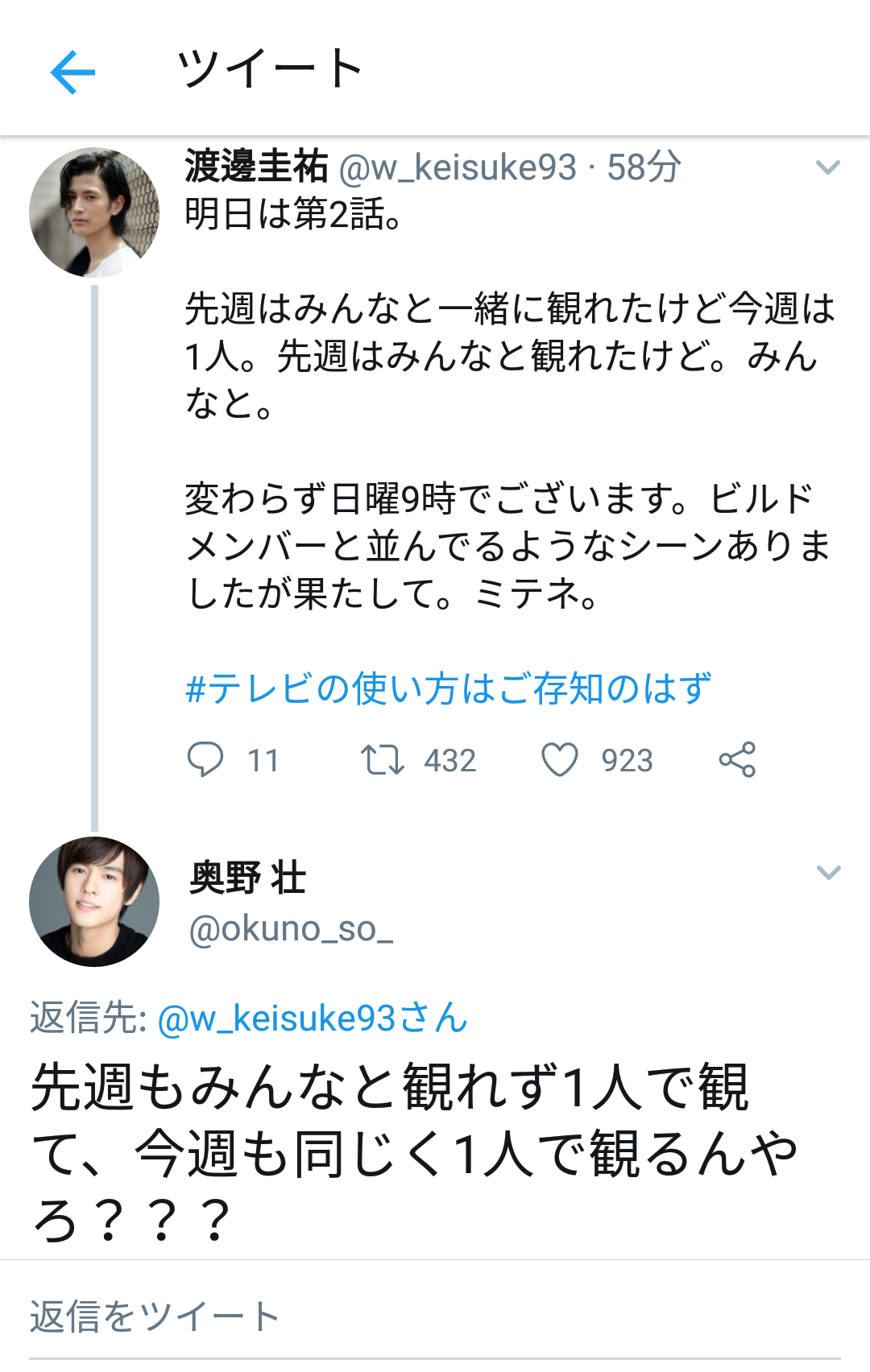Retweet the 渡邊圭祐 tweet
The height and width of the screenshot is (1372, 870).
[382, 759]
